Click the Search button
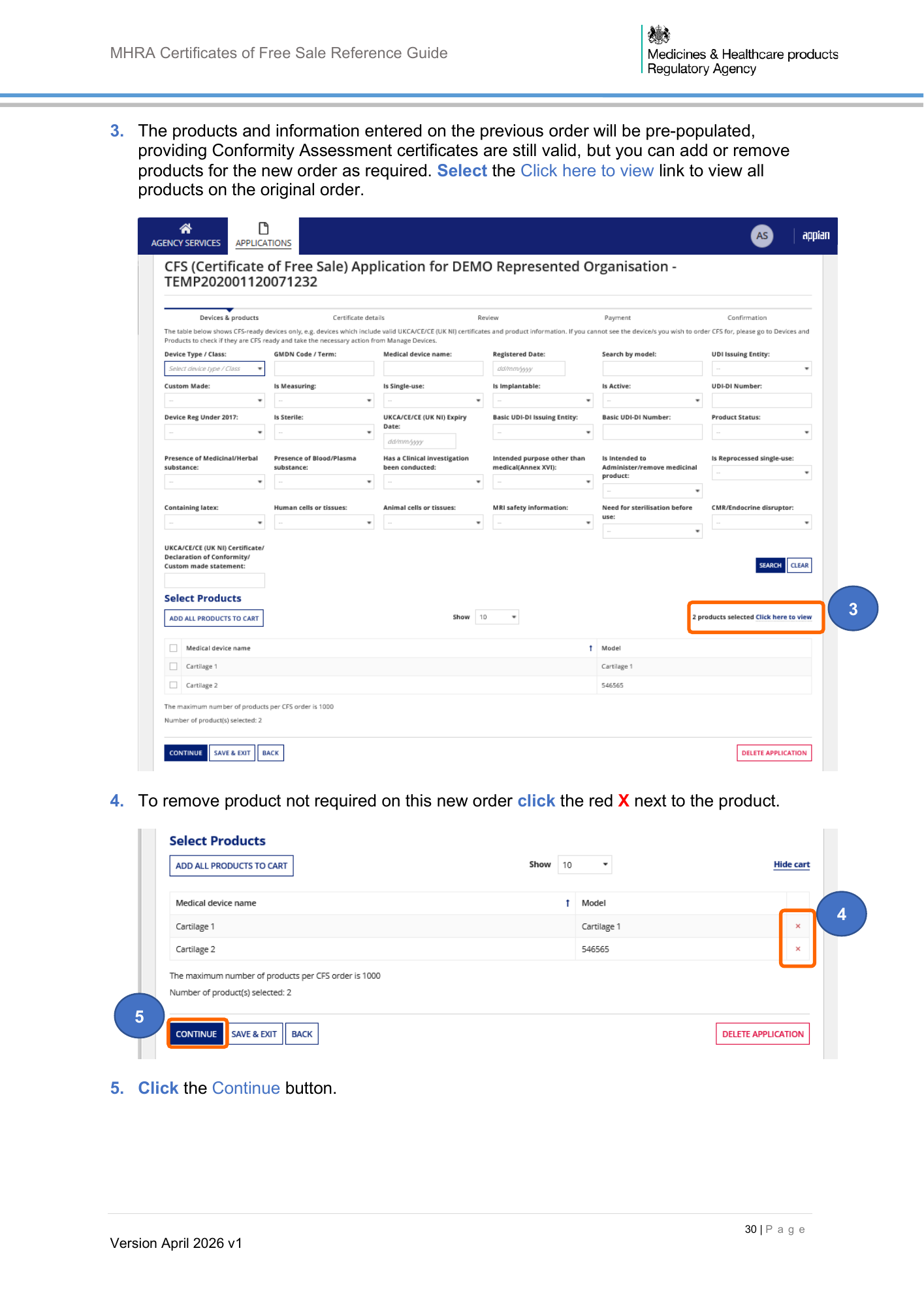 [770, 565]
